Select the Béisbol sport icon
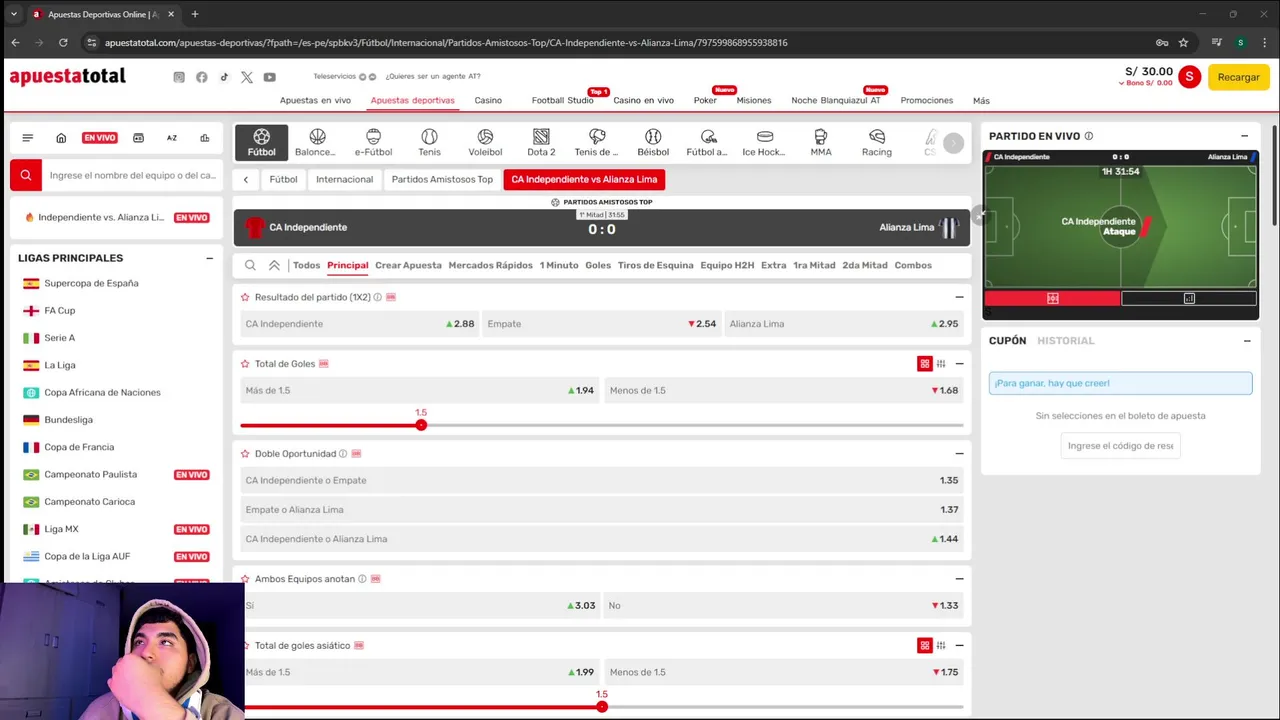The height and width of the screenshot is (720, 1280). [653, 142]
